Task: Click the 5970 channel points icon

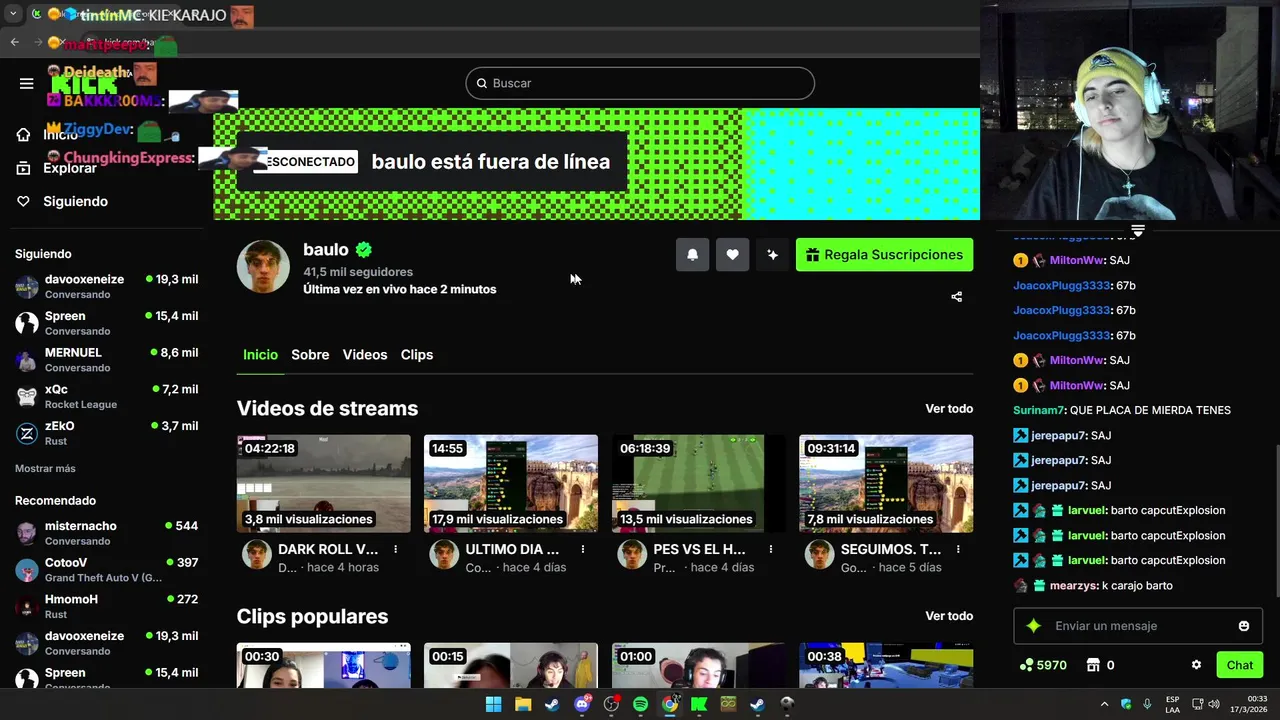Action: click(x=1026, y=665)
